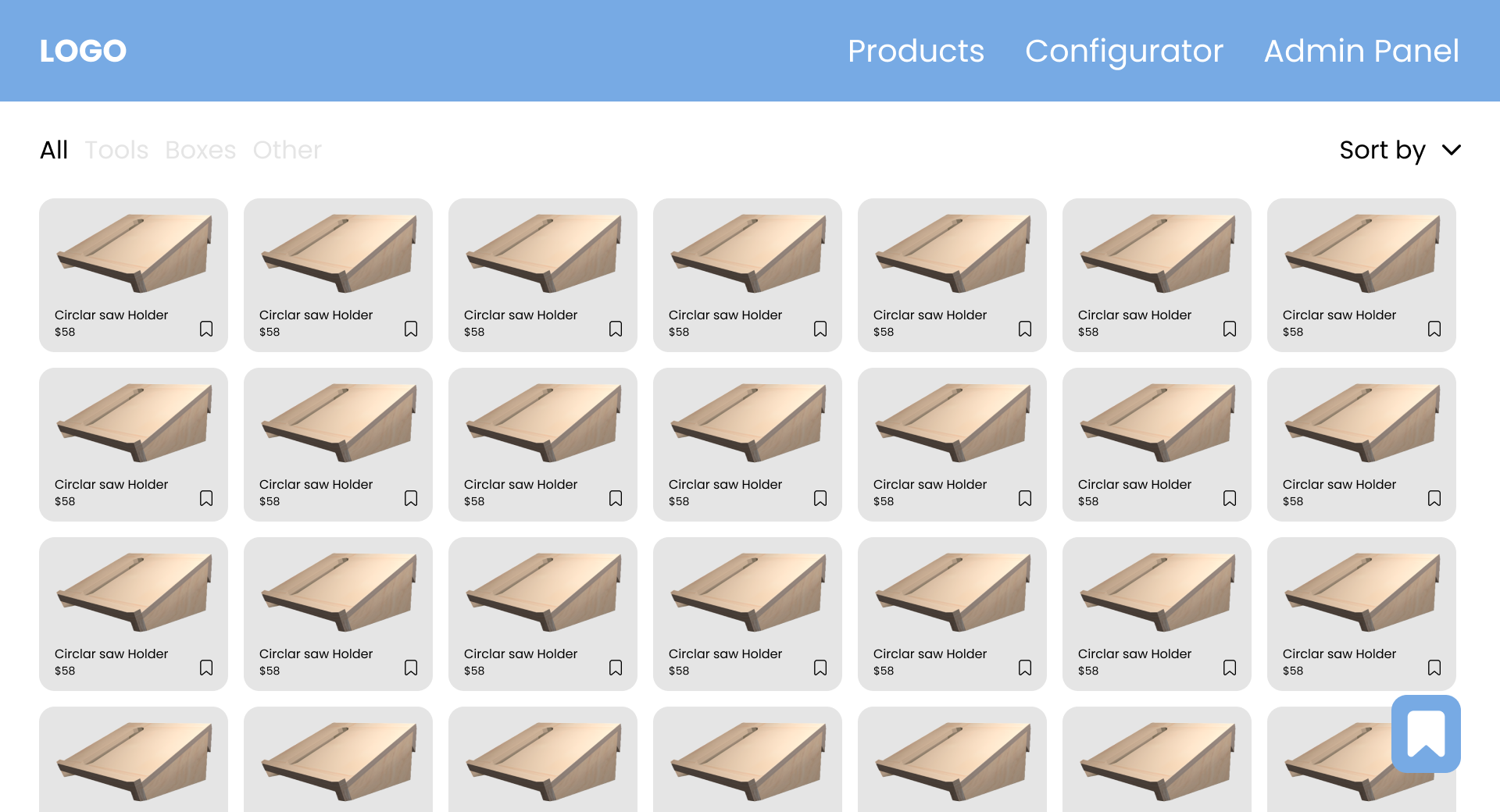Show only the Boxes category

200,150
